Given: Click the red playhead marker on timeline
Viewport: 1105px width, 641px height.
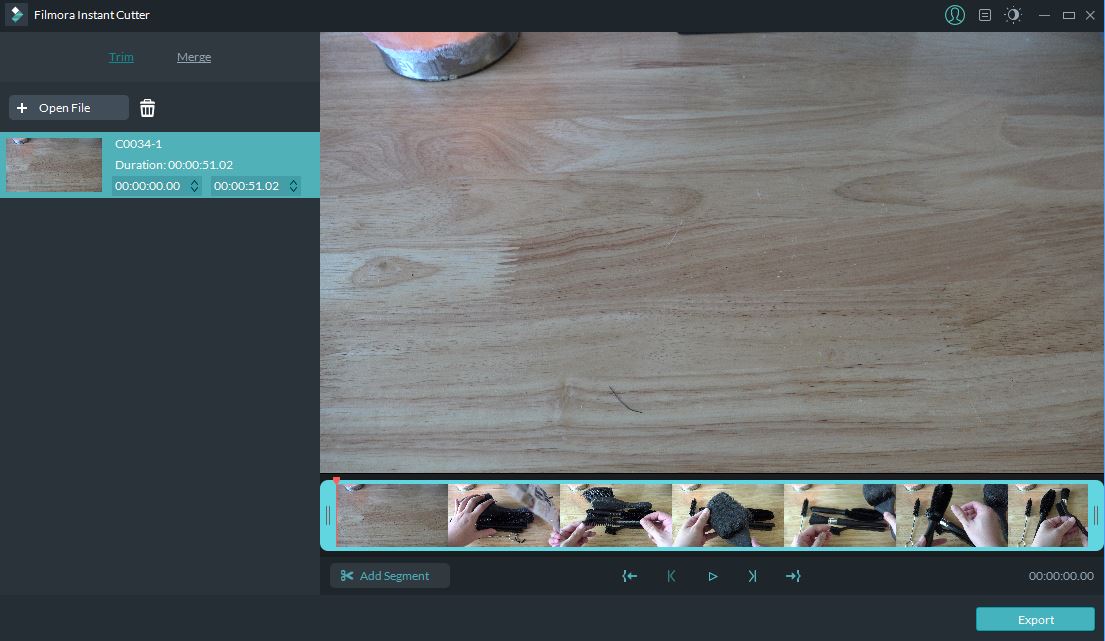Looking at the screenshot, I should click(337, 480).
